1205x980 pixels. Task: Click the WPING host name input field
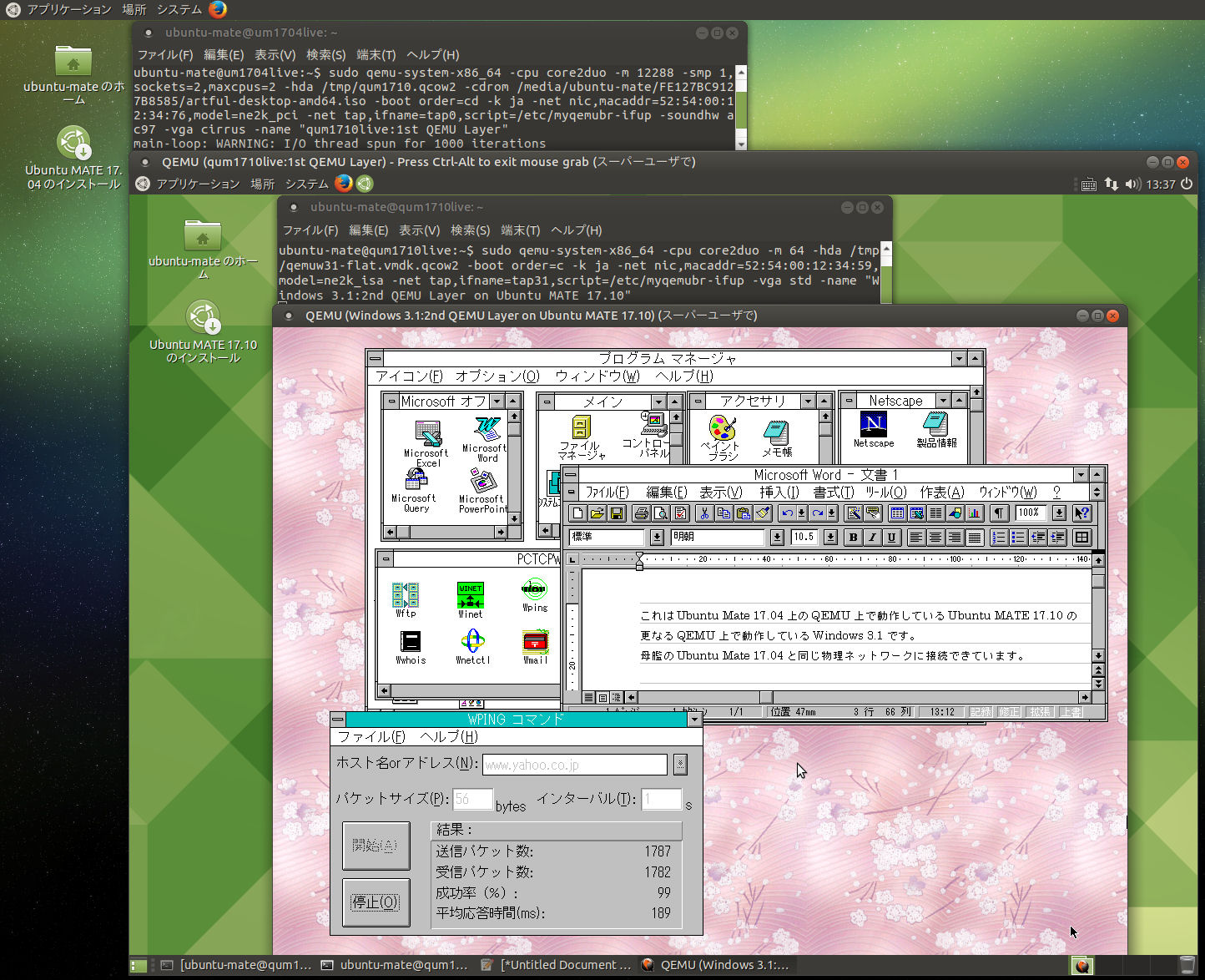(x=575, y=764)
